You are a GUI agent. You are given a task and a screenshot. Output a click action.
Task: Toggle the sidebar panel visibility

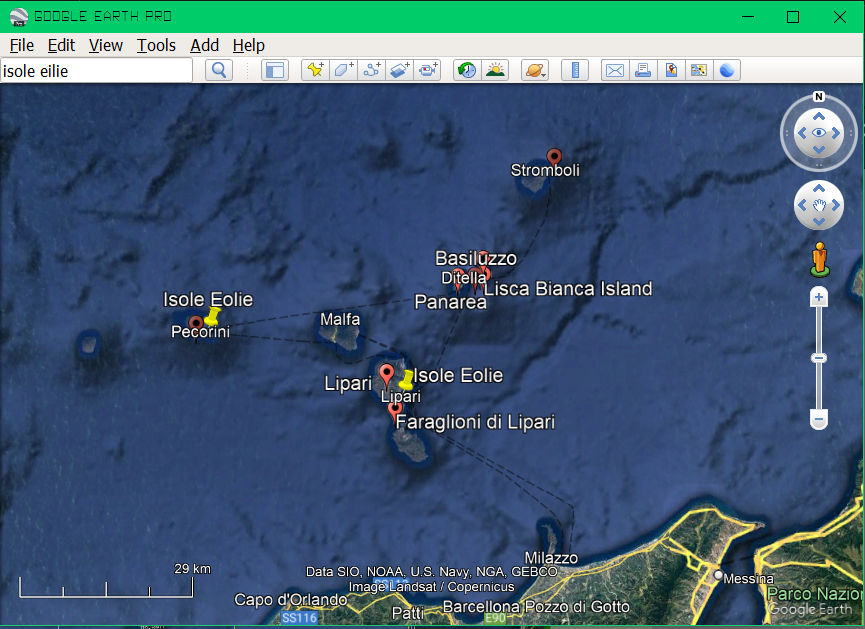point(274,70)
